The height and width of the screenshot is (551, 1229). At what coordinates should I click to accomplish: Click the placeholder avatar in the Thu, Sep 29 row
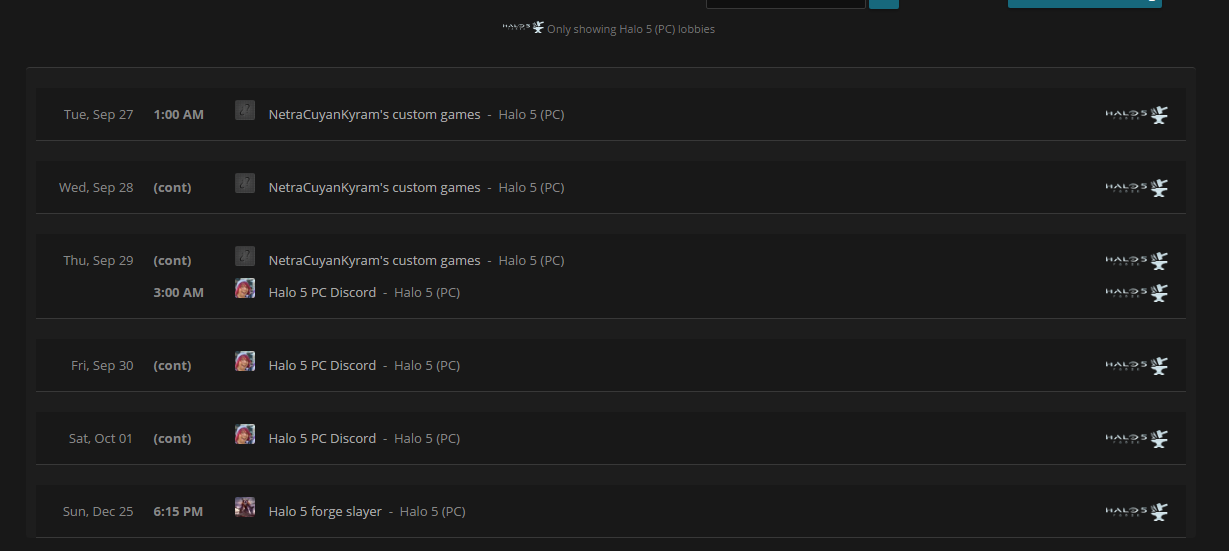(x=245, y=256)
